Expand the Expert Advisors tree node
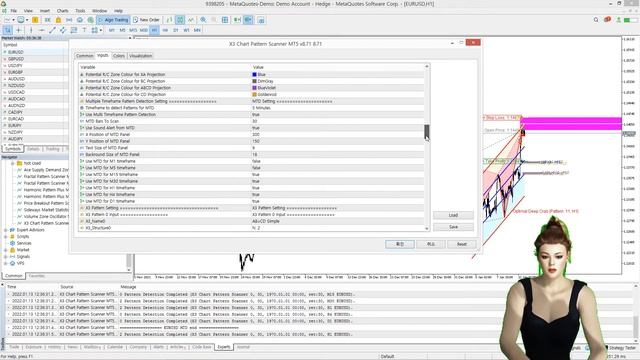This screenshot has height=360, width=640. point(6,230)
